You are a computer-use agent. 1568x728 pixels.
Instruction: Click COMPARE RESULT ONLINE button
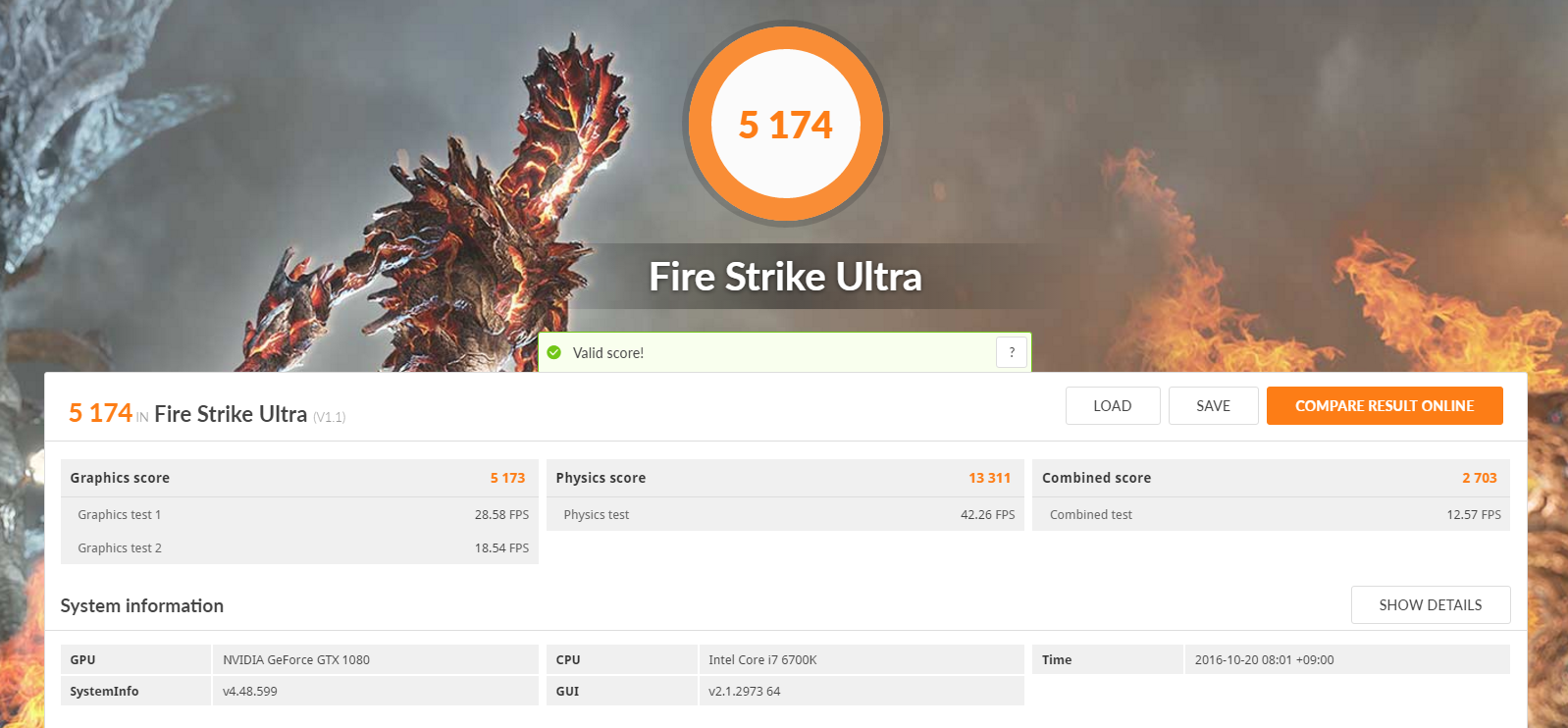click(1385, 406)
